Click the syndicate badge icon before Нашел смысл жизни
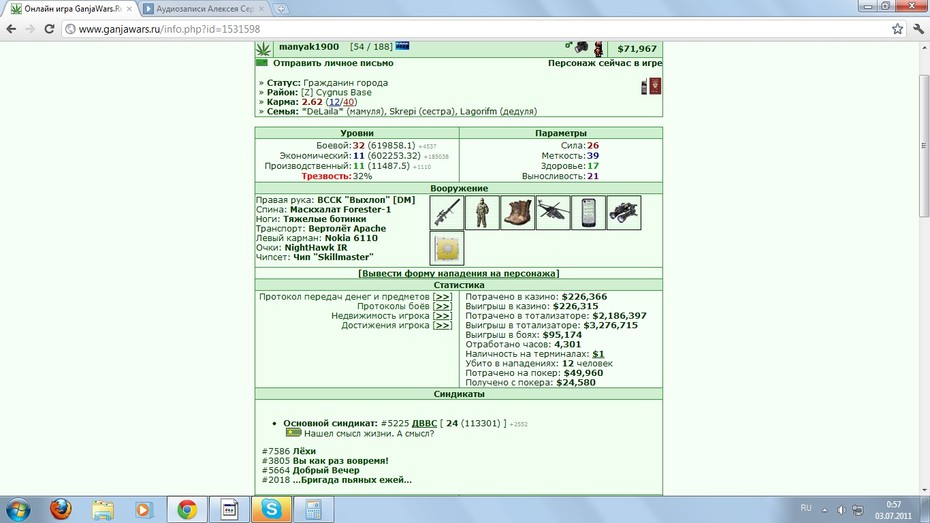The width and height of the screenshot is (930, 523). [x=293, y=433]
